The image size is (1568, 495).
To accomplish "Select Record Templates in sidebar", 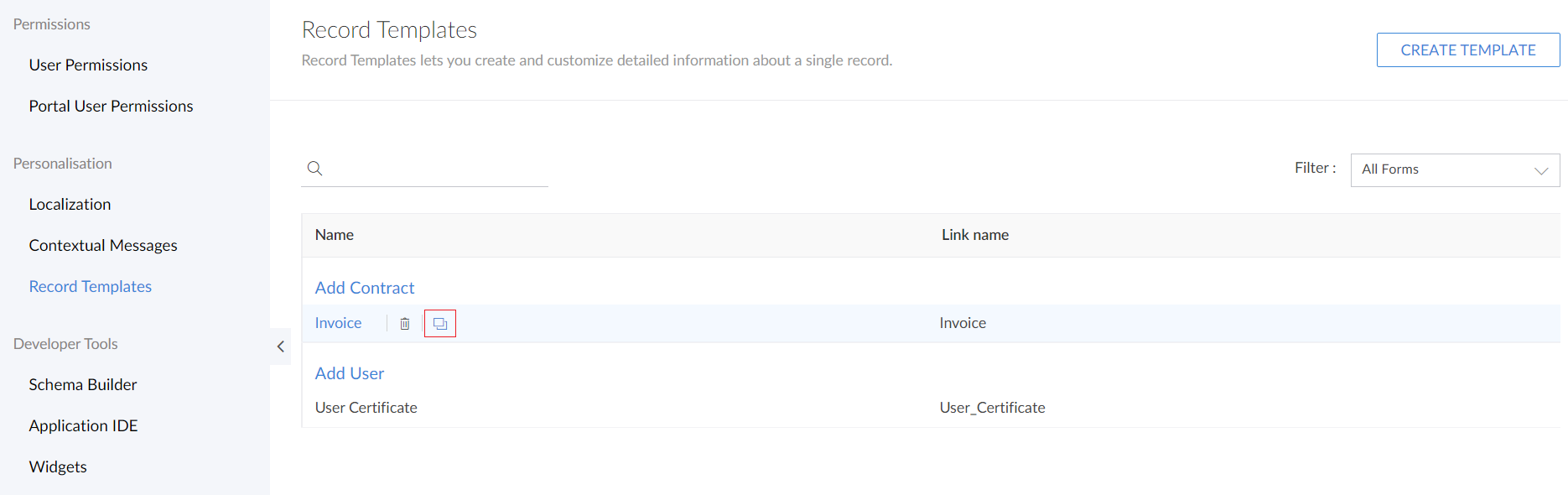I will (x=91, y=287).
